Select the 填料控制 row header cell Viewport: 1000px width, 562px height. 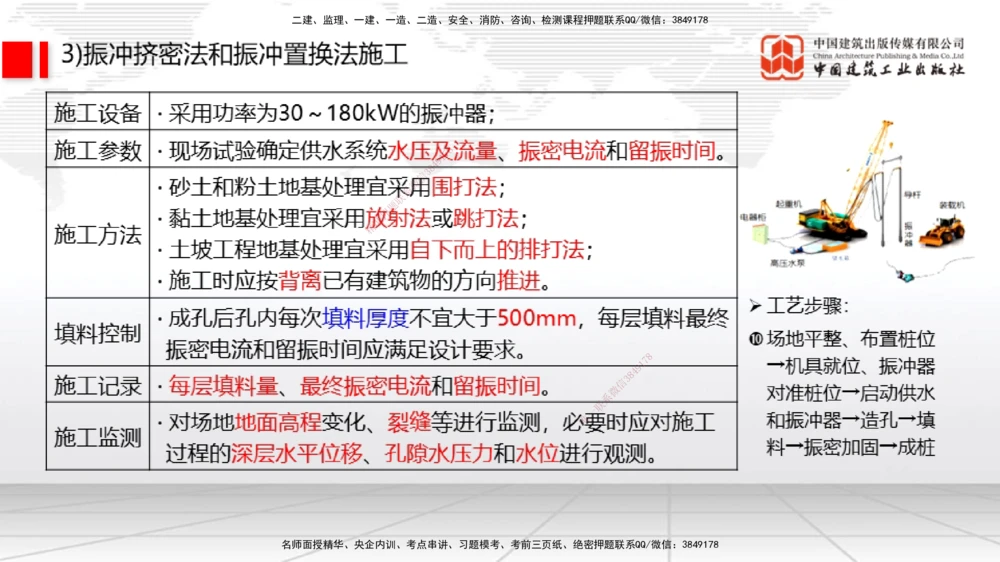click(97, 333)
